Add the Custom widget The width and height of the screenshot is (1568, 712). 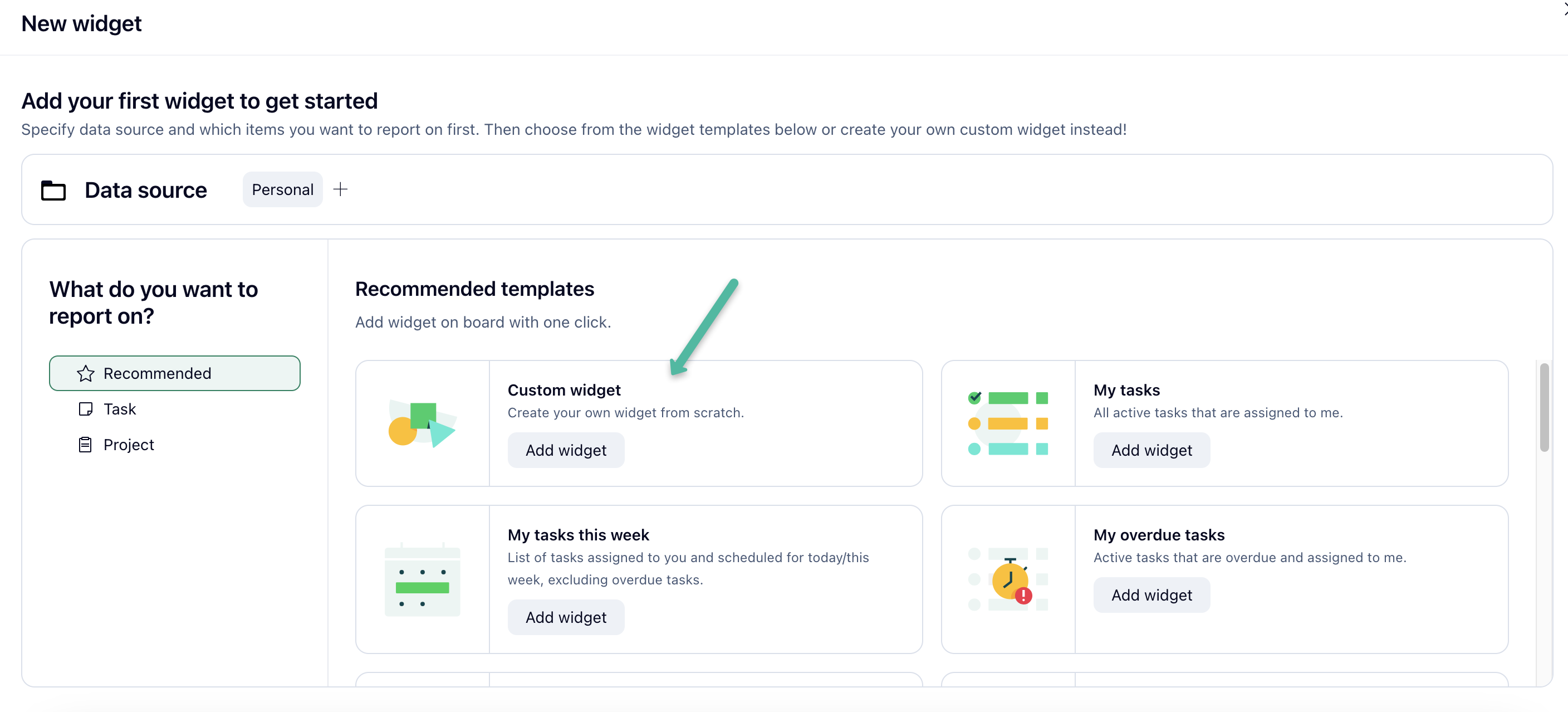tap(566, 450)
